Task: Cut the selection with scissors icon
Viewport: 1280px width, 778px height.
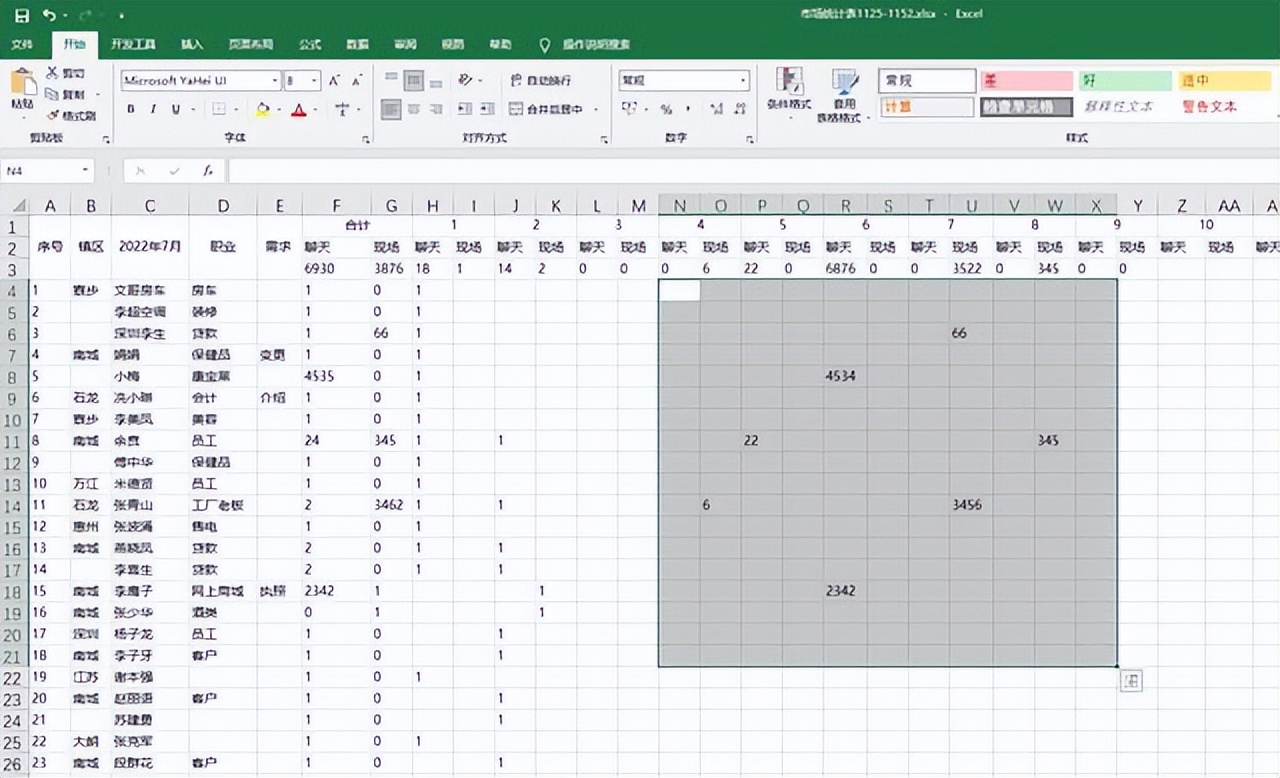Action: point(66,73)
